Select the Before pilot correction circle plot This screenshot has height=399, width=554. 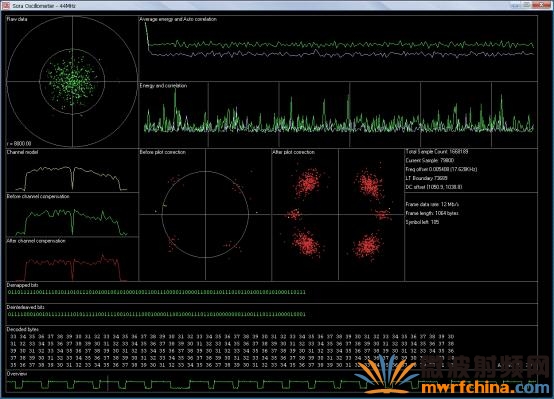[x=205, y=215]
